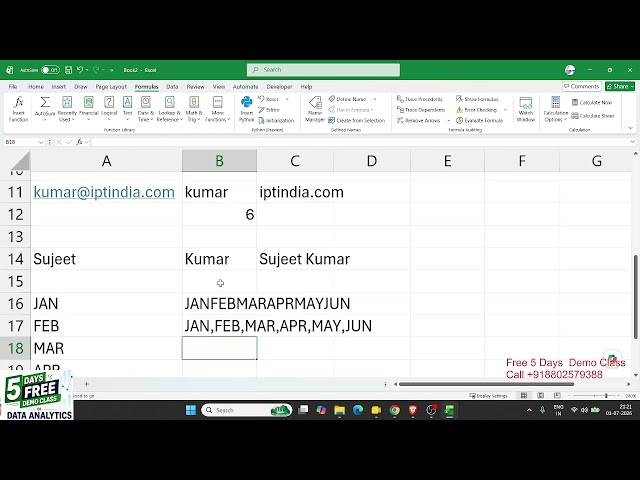Expand Python Reset dropdown arrow
Image resolution: width=640 pixels, height=480 pixels.
pyautogui.click(x=287, y=99)
